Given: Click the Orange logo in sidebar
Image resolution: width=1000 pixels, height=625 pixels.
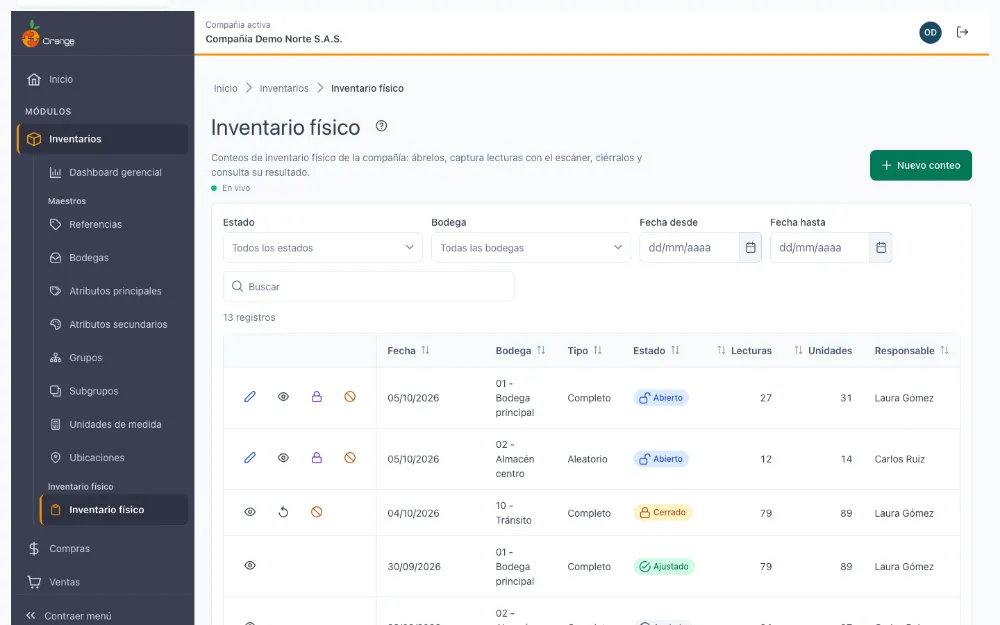Looking at the screenshot, I should (x=48, y=34).
